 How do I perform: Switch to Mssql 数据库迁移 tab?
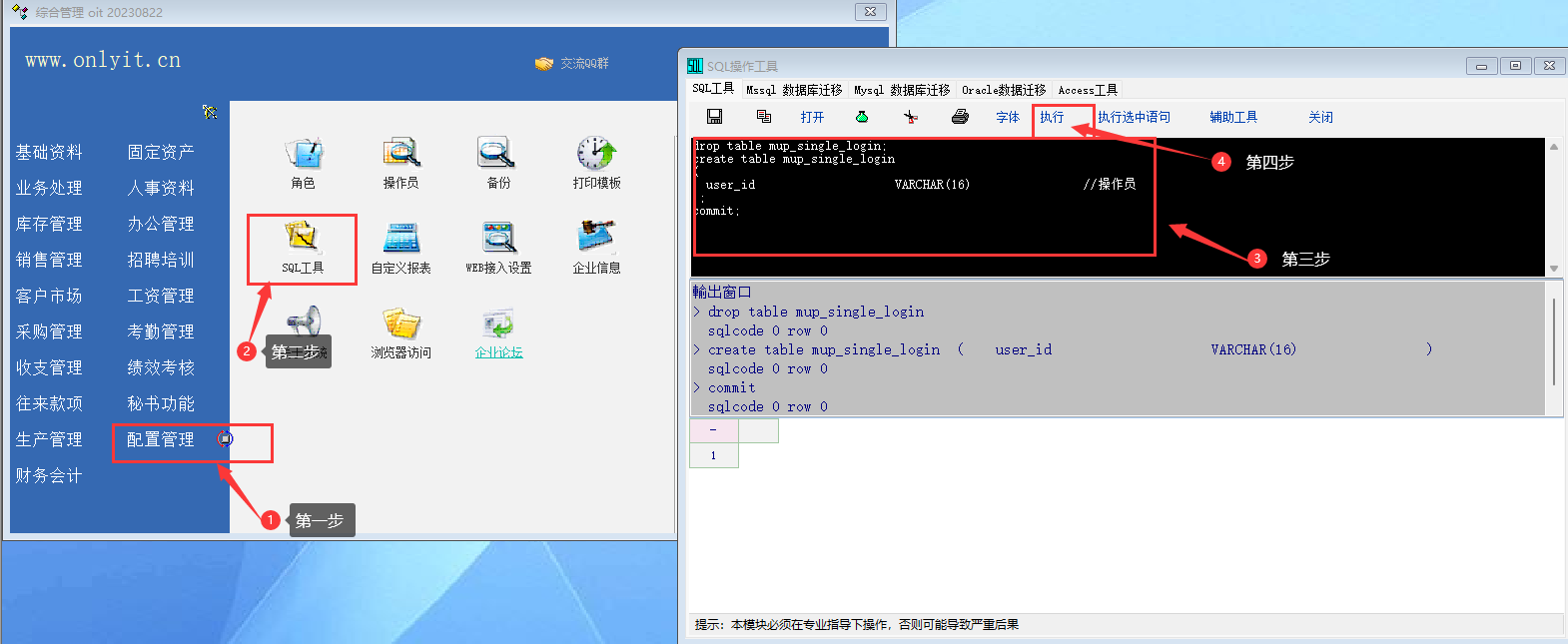[x=794, y=90]
